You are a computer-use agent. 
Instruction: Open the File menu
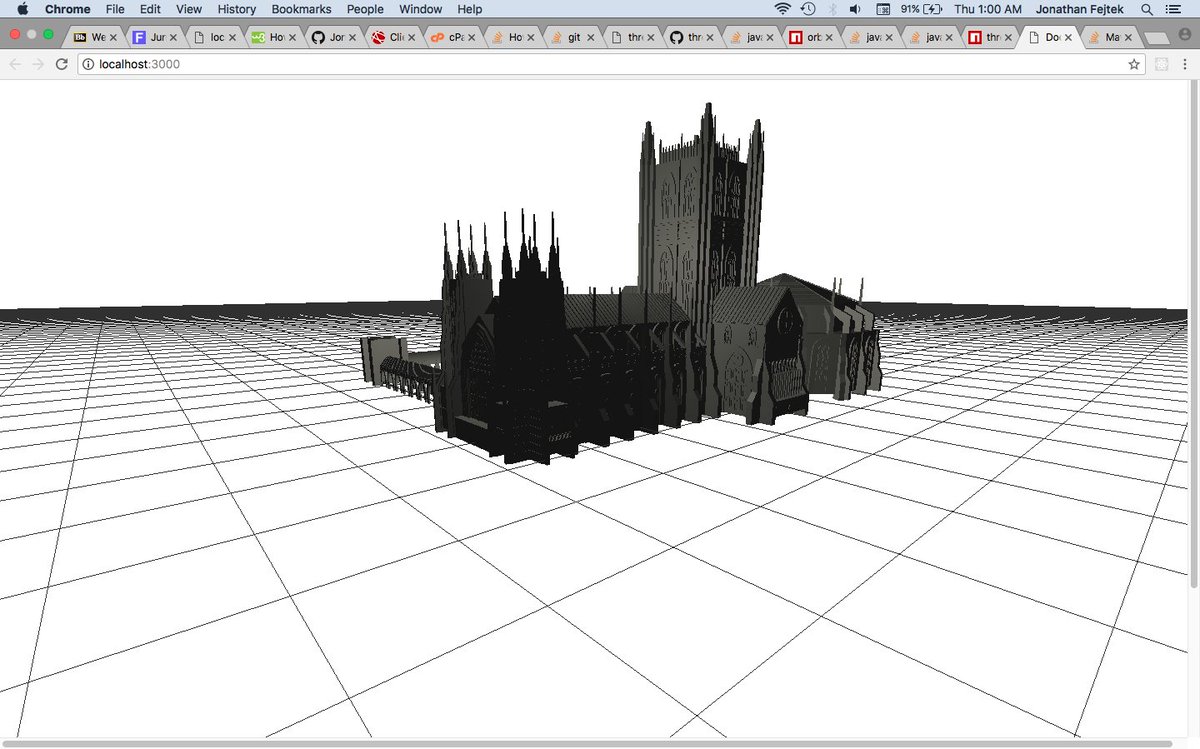coord(115,9)
